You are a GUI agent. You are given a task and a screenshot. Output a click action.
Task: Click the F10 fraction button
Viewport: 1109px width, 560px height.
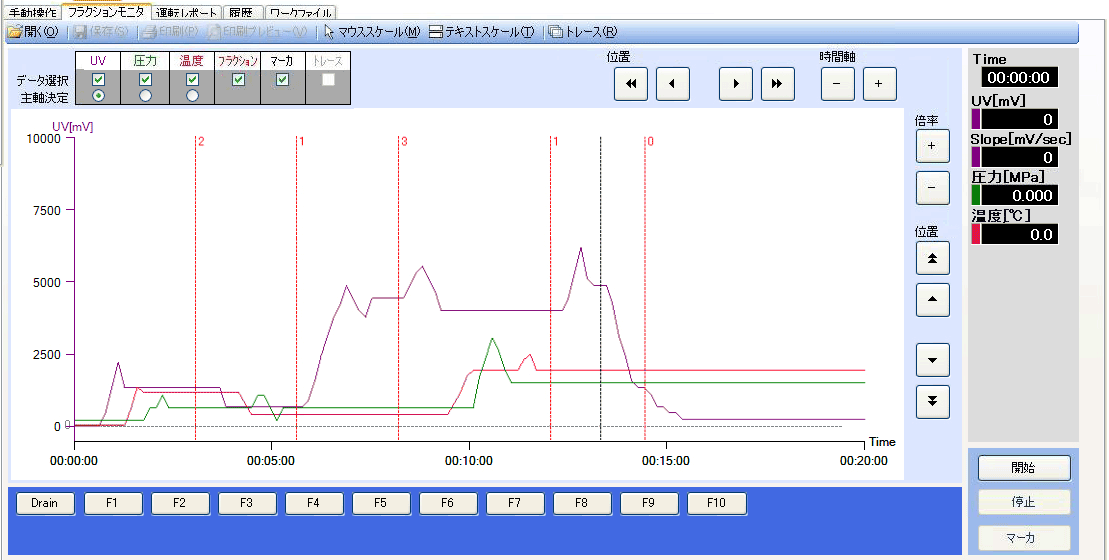717,503
